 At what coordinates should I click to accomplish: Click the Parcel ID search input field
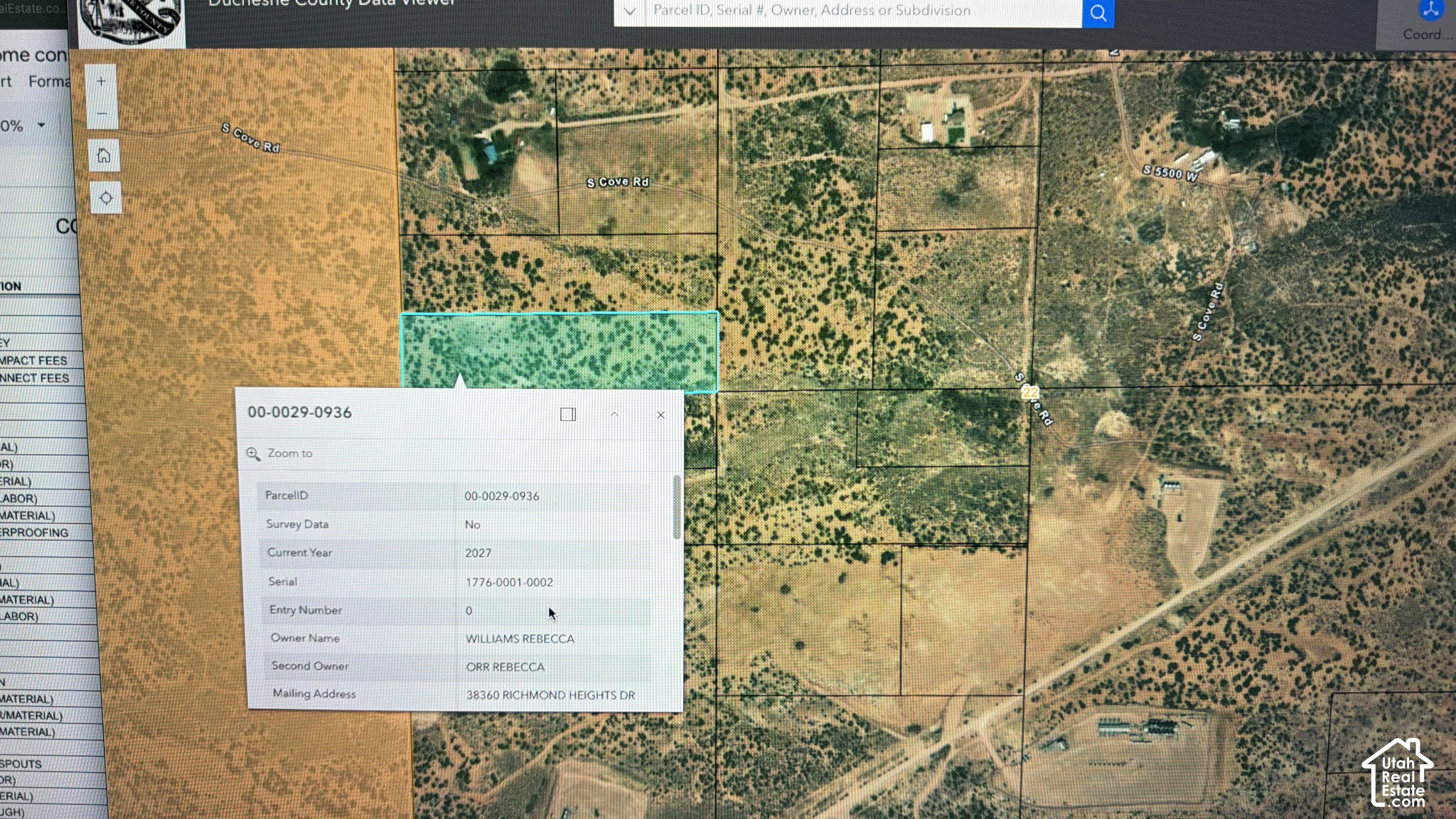[863, 11]
